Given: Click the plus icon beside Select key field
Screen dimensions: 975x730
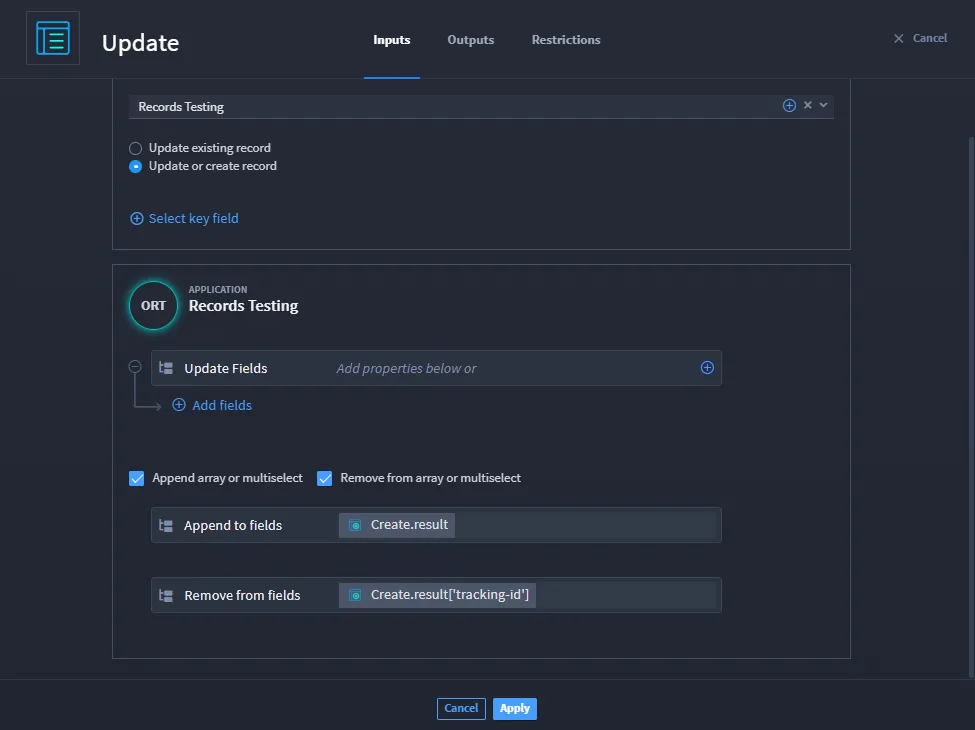Looking at the screenshot, I should [x=136, y=218].
